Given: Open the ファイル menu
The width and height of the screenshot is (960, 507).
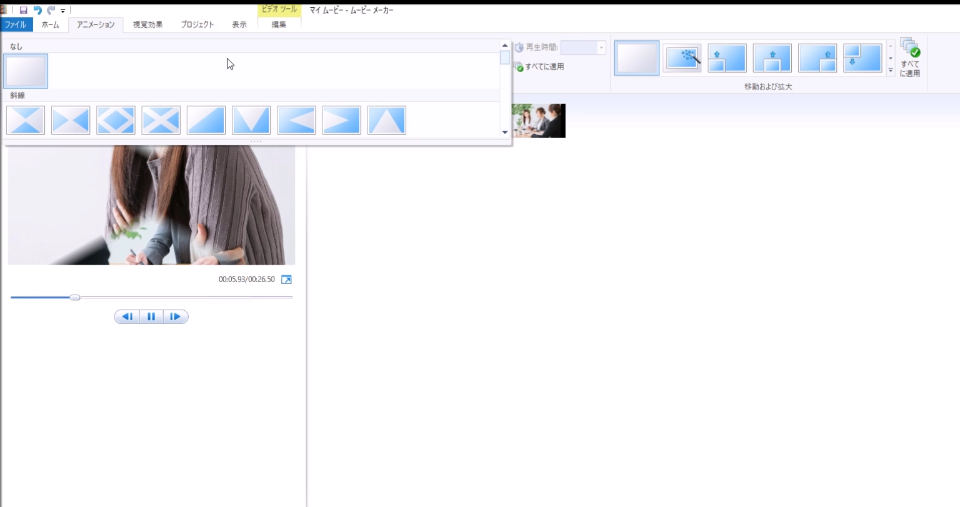Looking at the screenshot, I should (x=16, y=25).
